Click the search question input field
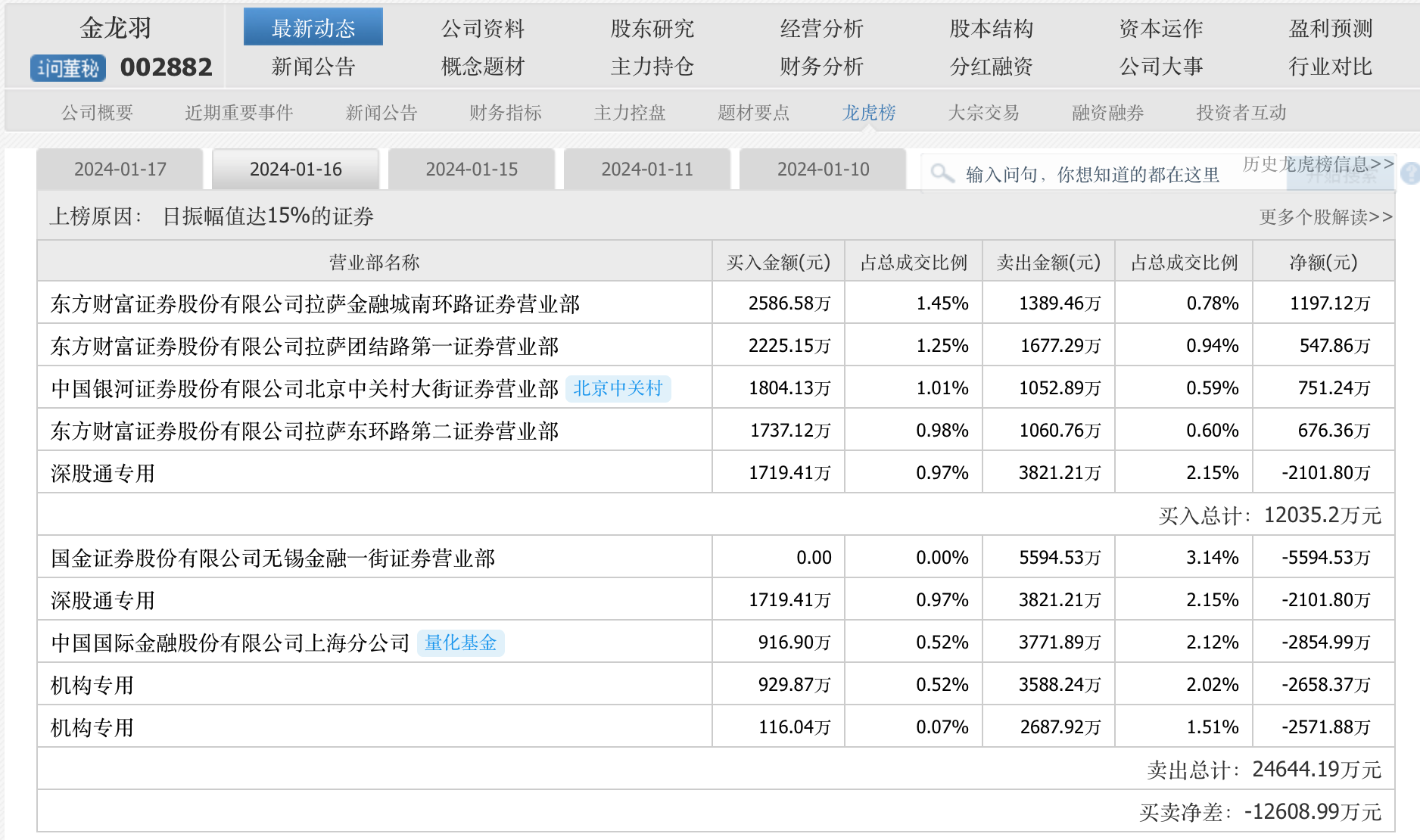The width and height of the screenshot is (1420, 840). click(1091, 175)
